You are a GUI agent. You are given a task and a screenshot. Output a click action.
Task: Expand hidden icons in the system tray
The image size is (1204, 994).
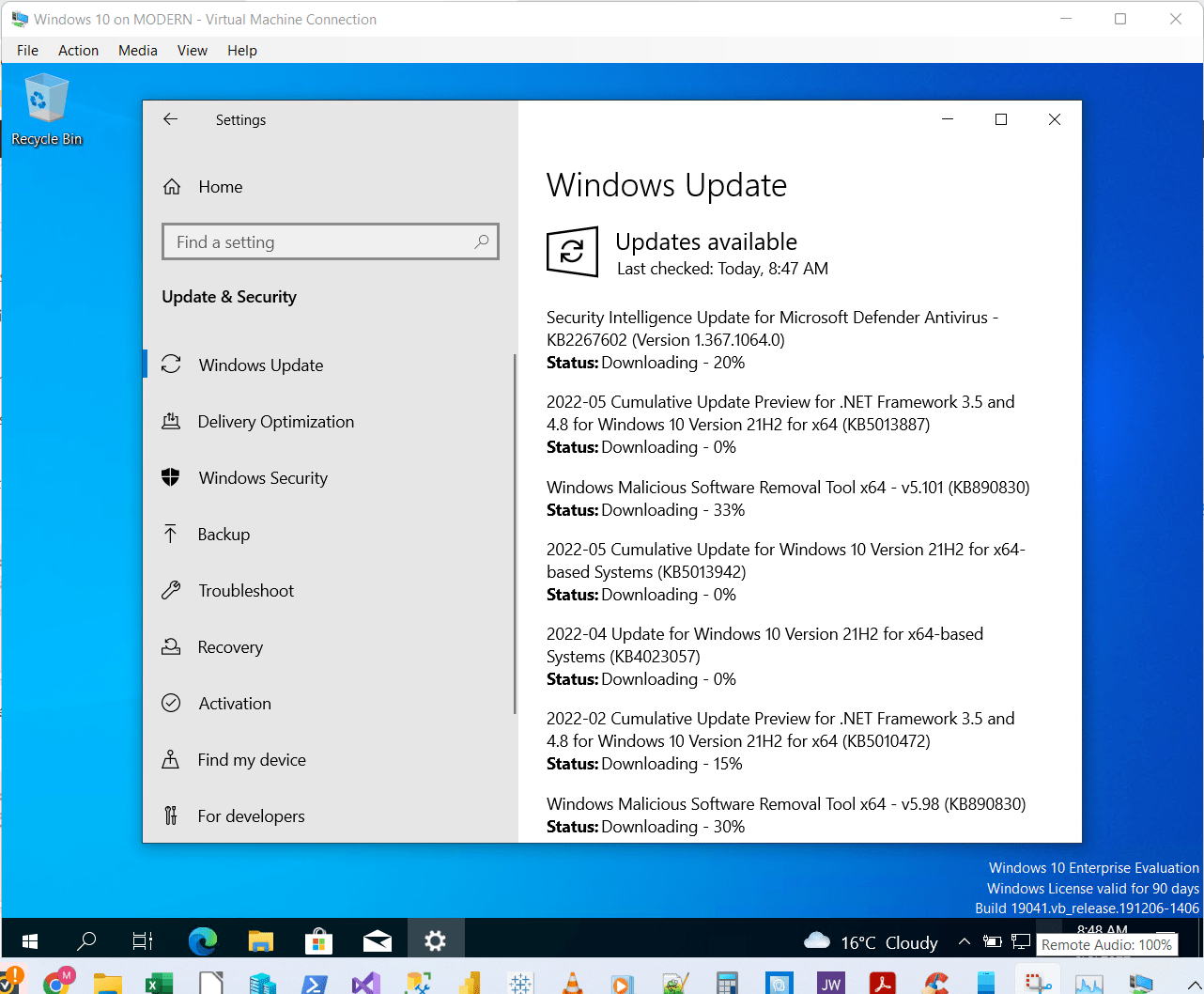(964, 942)
